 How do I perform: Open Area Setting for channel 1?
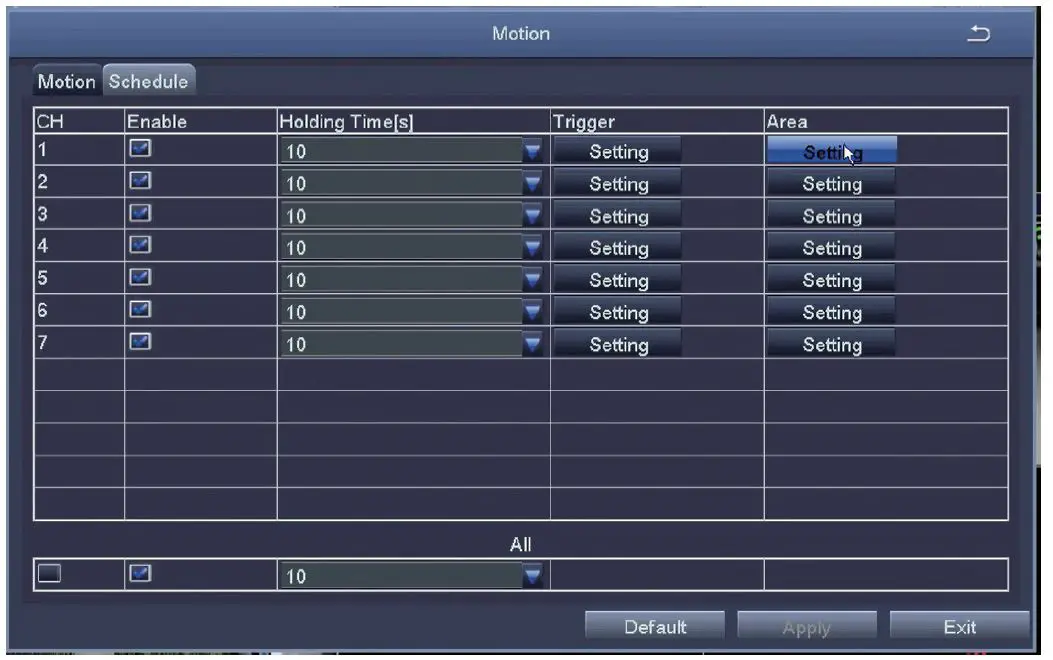pos(831,151)
